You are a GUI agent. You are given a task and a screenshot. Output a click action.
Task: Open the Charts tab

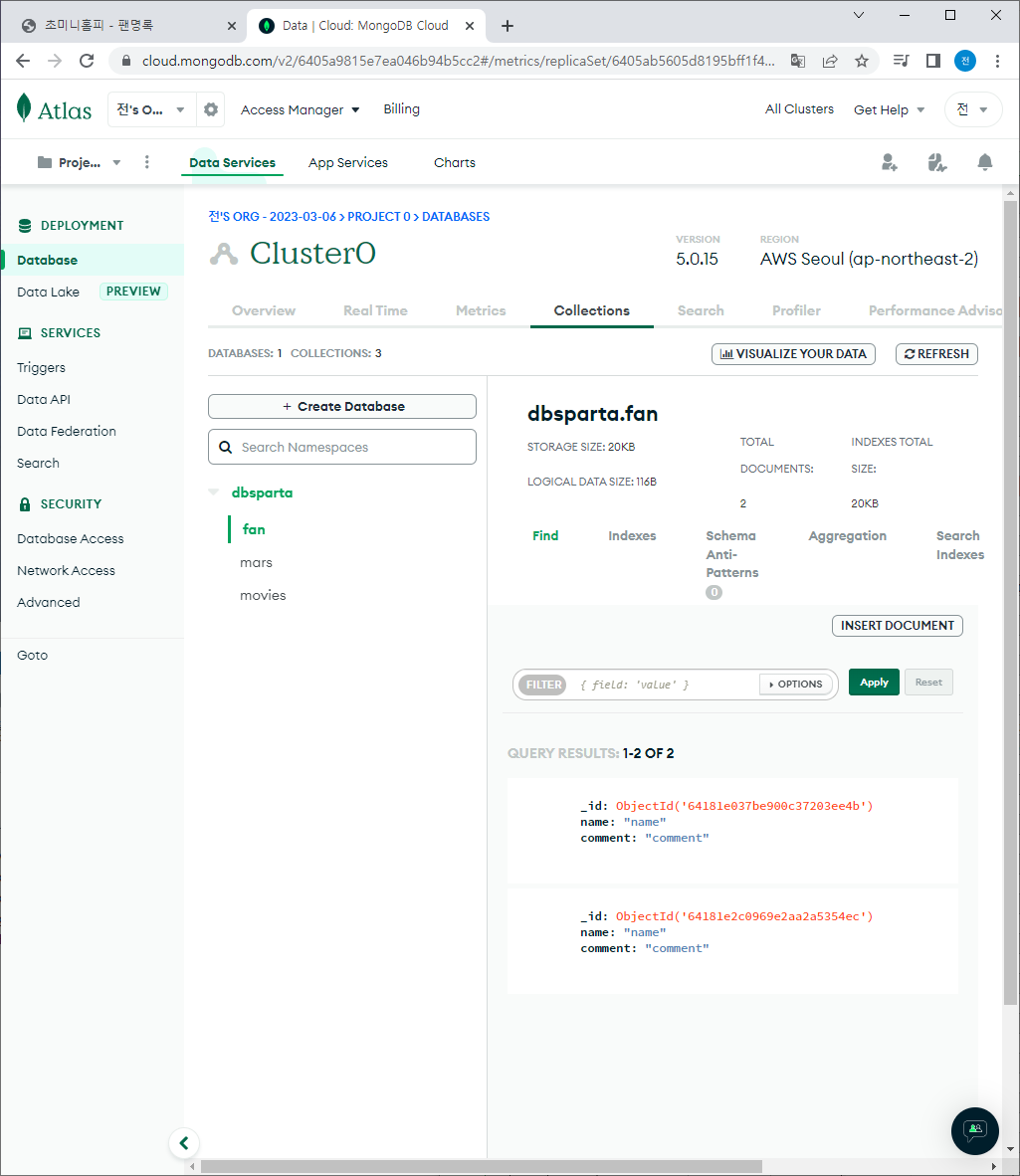click(x=455, y=162)
